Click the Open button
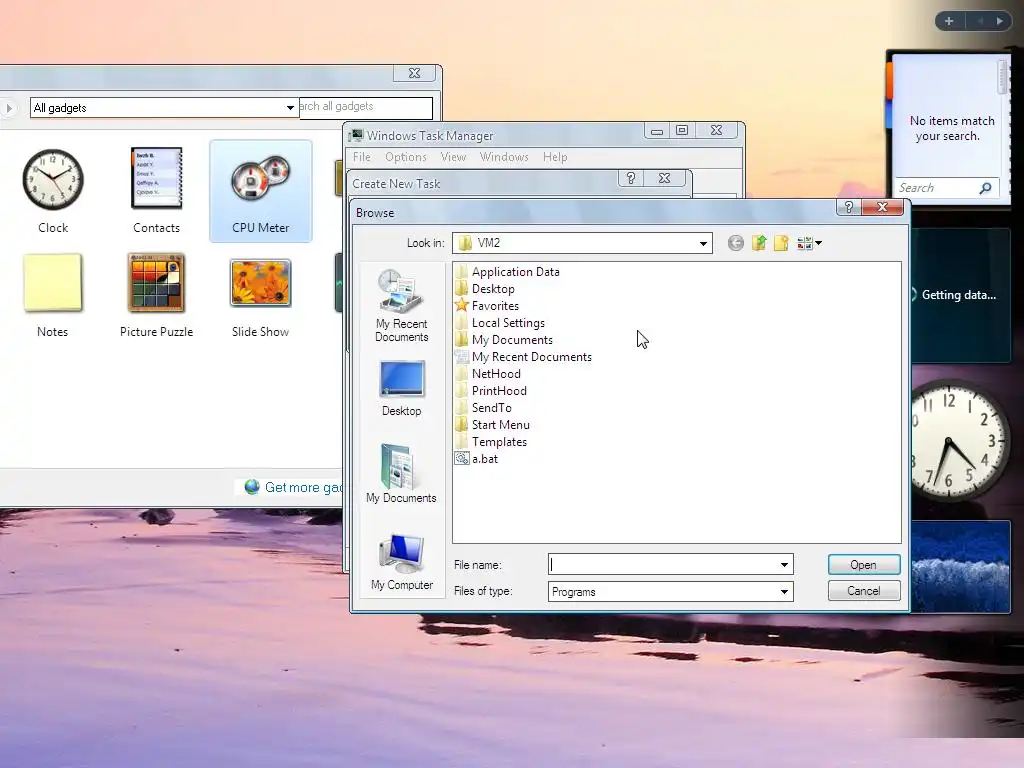Image resolution: width=1024 pixels, height=768 pixels. tap(863, 565)
